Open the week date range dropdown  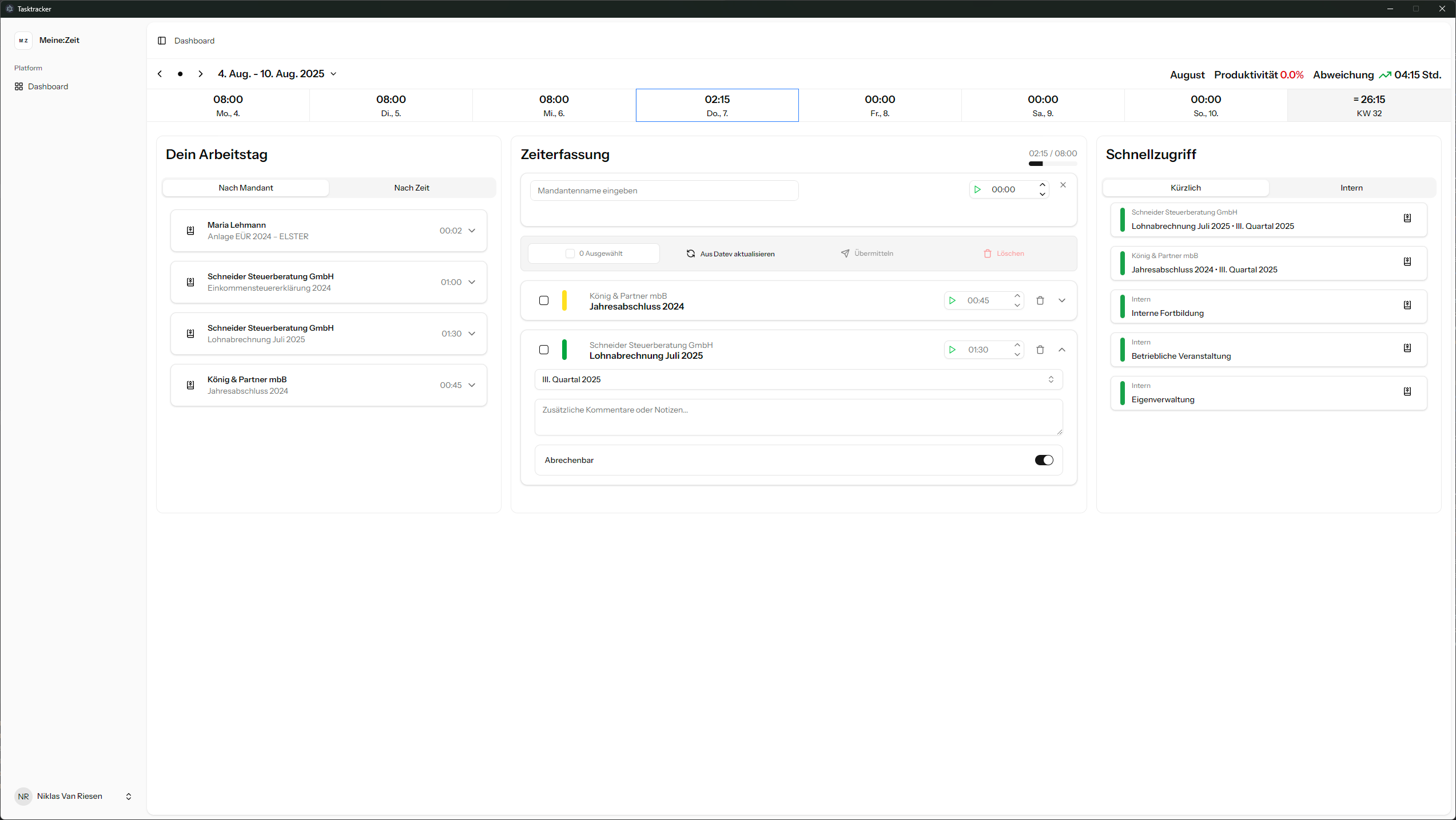(333, 74)
